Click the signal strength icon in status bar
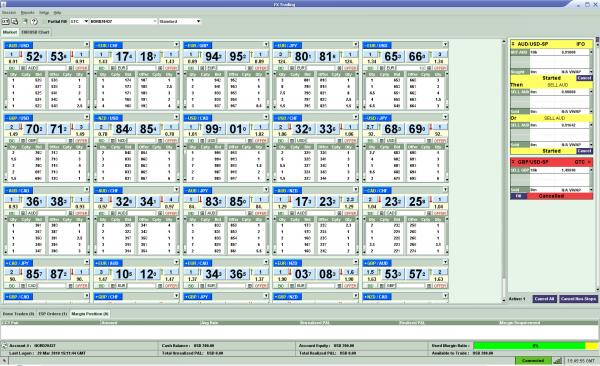 click(x=557, y=361)
